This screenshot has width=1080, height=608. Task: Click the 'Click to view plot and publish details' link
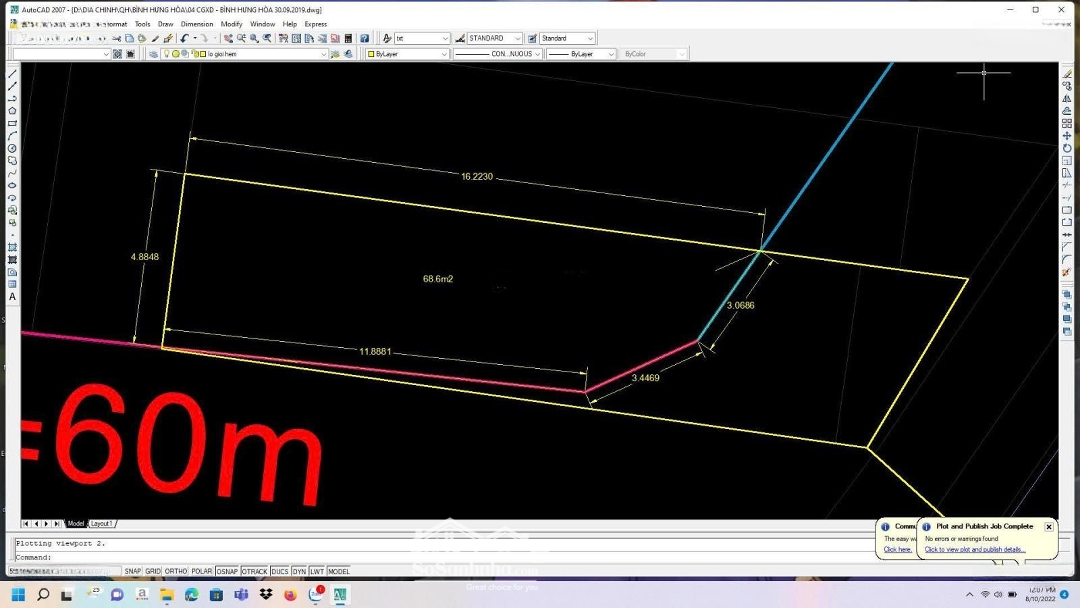click(975, 549)
